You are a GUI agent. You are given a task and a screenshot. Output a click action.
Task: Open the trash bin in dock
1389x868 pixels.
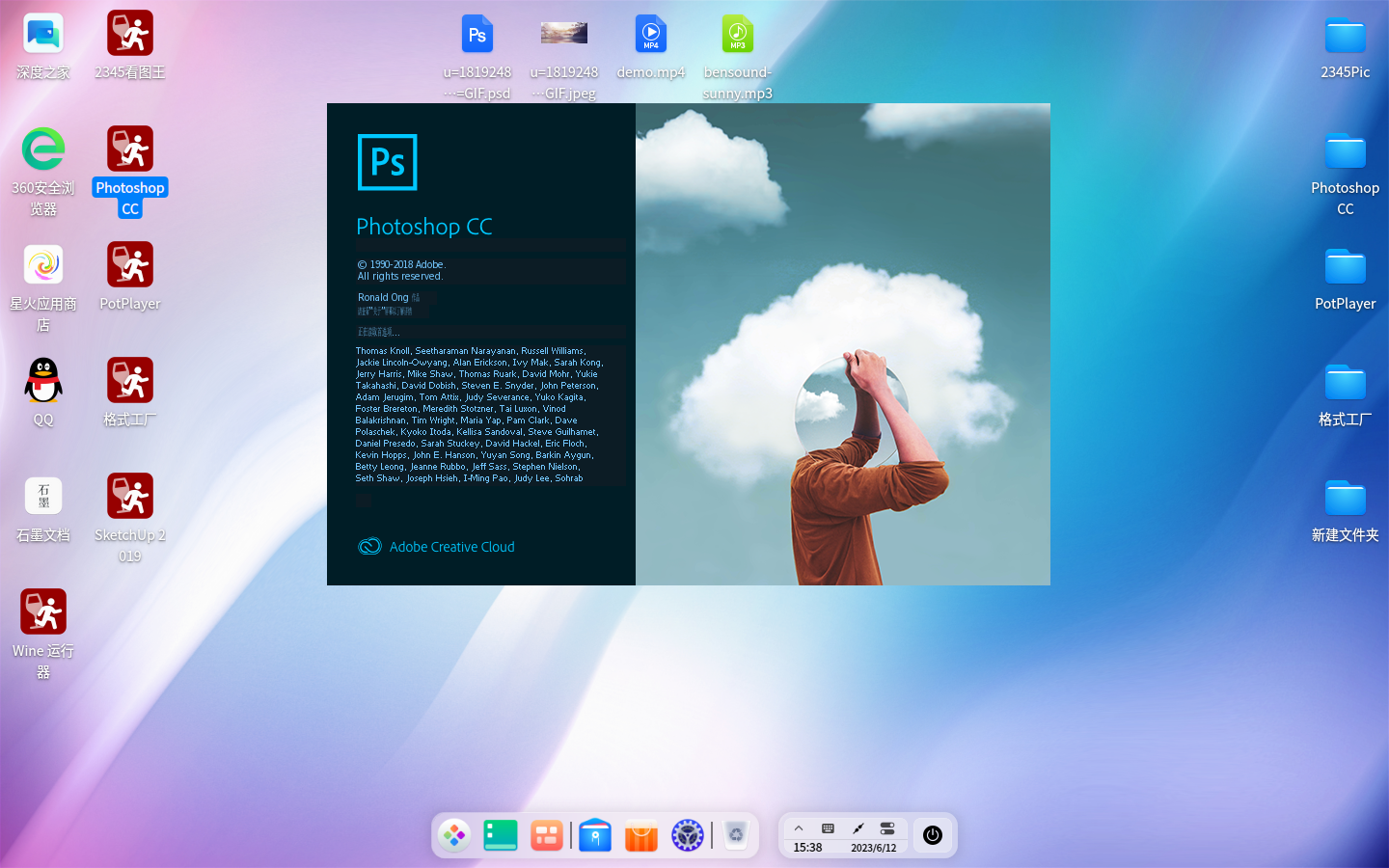tap(736, 835)
